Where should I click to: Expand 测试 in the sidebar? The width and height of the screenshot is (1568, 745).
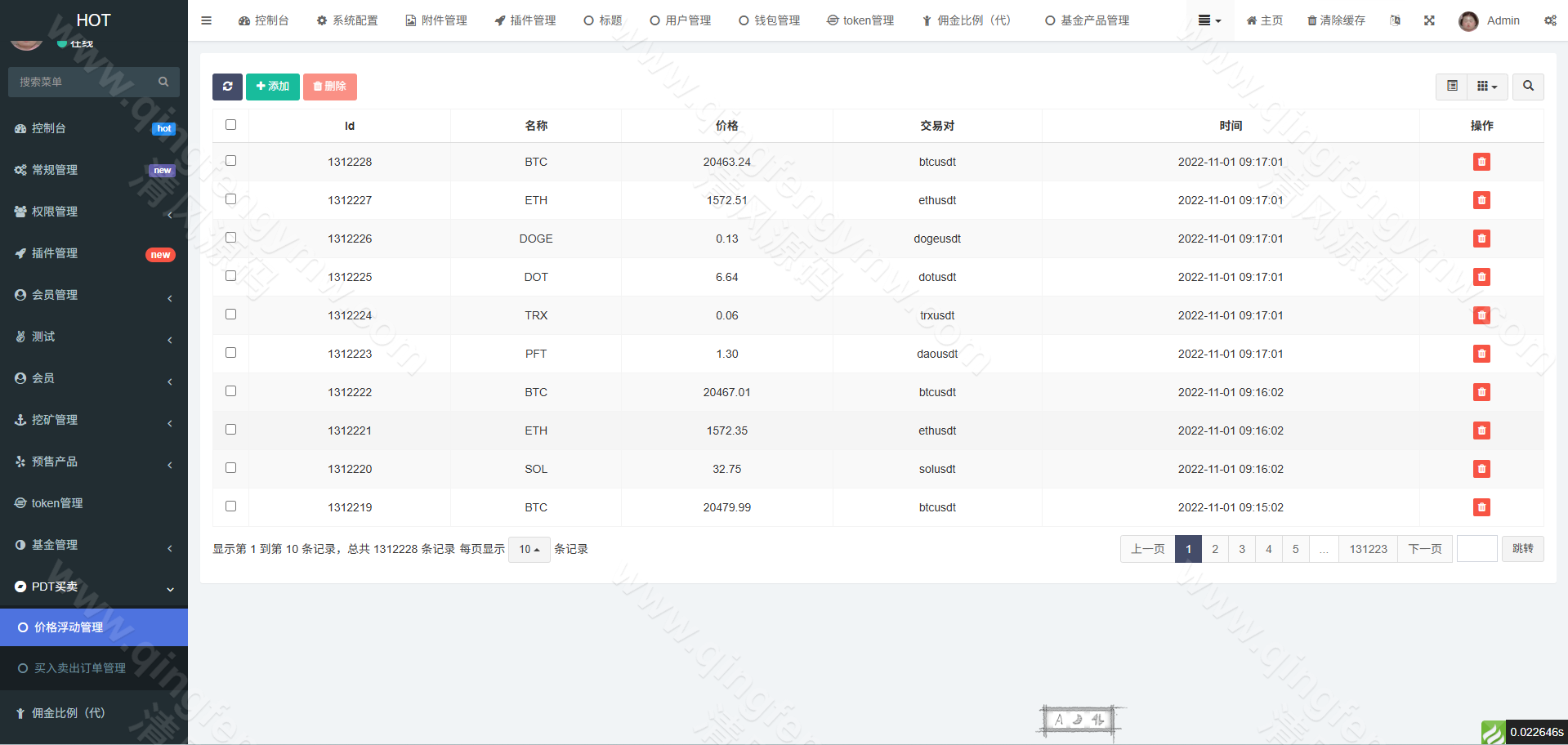(94, 337)
